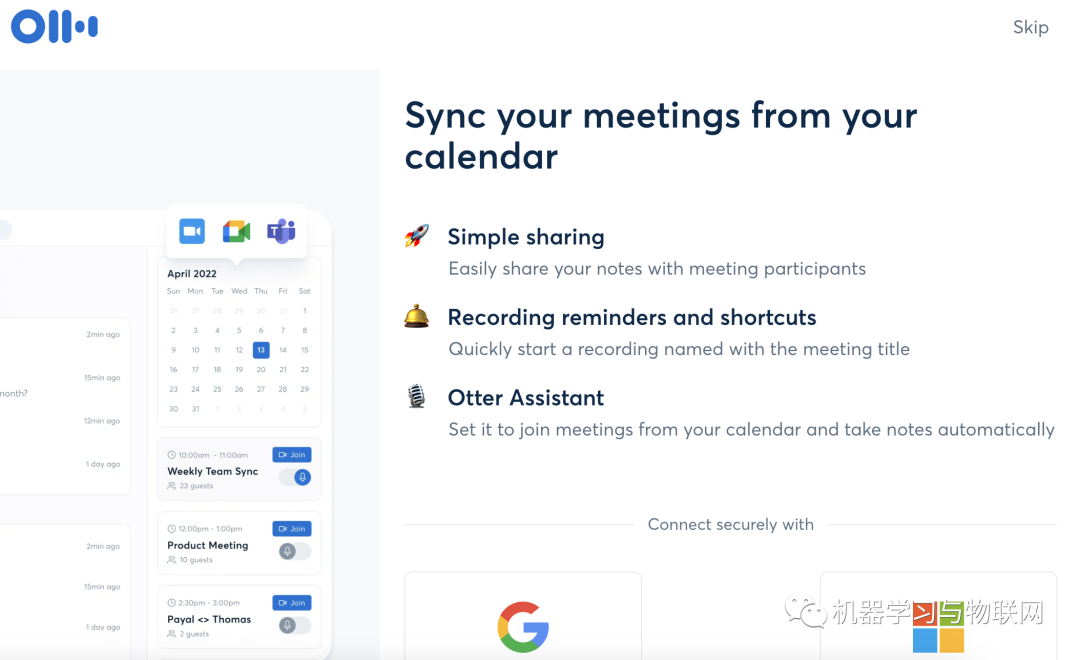This screenshot has width=1080, height=660.
Task: Select April 13 on the calendar
Action: click(x=261, y=350)
